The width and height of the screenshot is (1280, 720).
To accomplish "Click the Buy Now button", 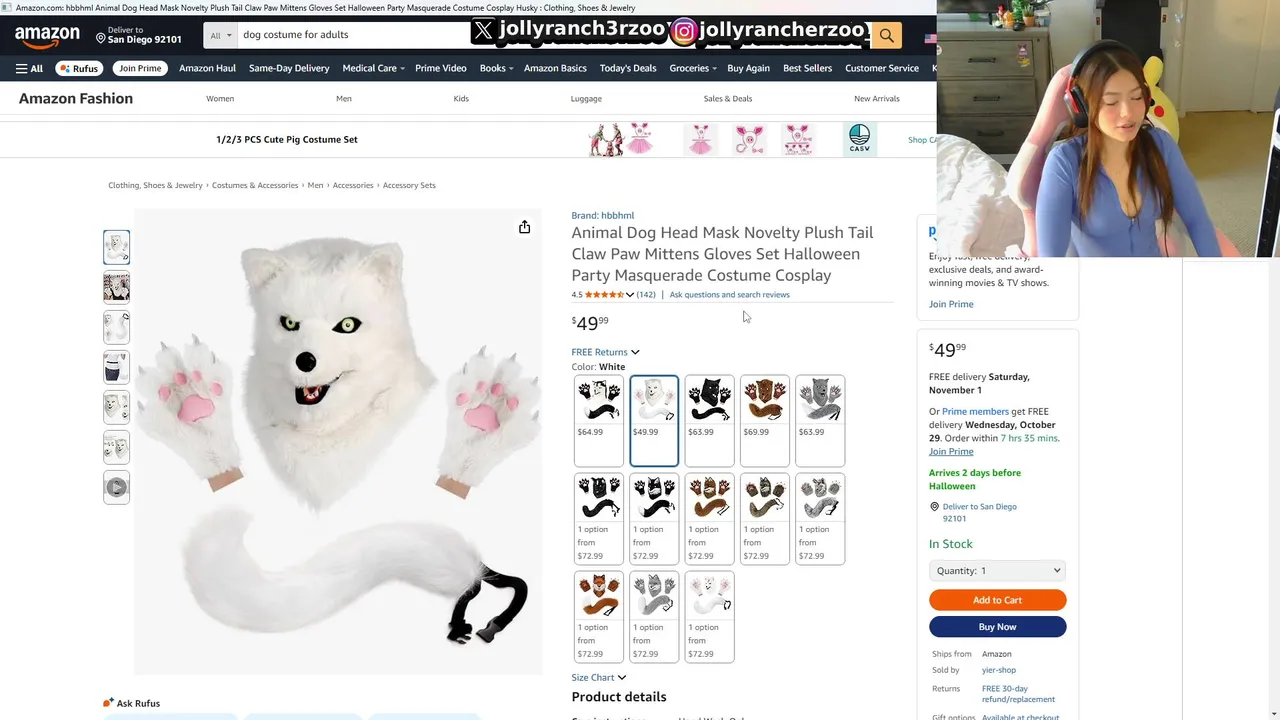I will tap(997, 627).
